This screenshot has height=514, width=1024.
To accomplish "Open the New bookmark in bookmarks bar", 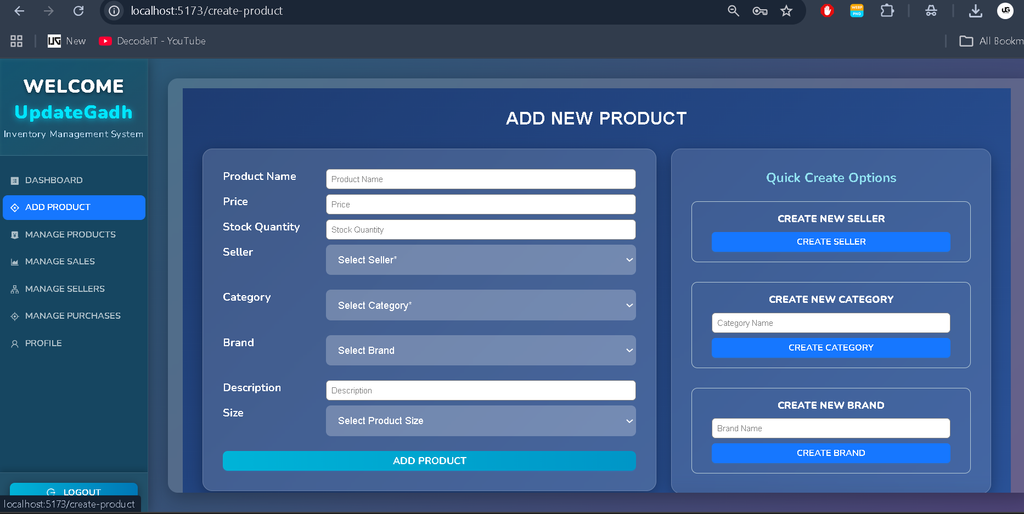I will [x=67, y=41].
